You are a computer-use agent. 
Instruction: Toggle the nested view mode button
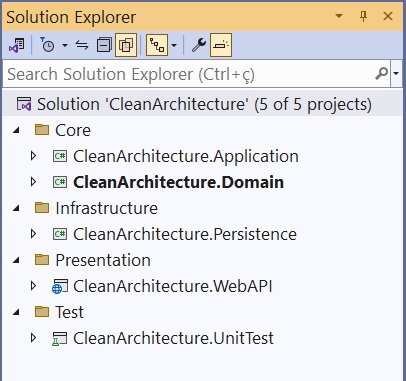click(157, 45)
